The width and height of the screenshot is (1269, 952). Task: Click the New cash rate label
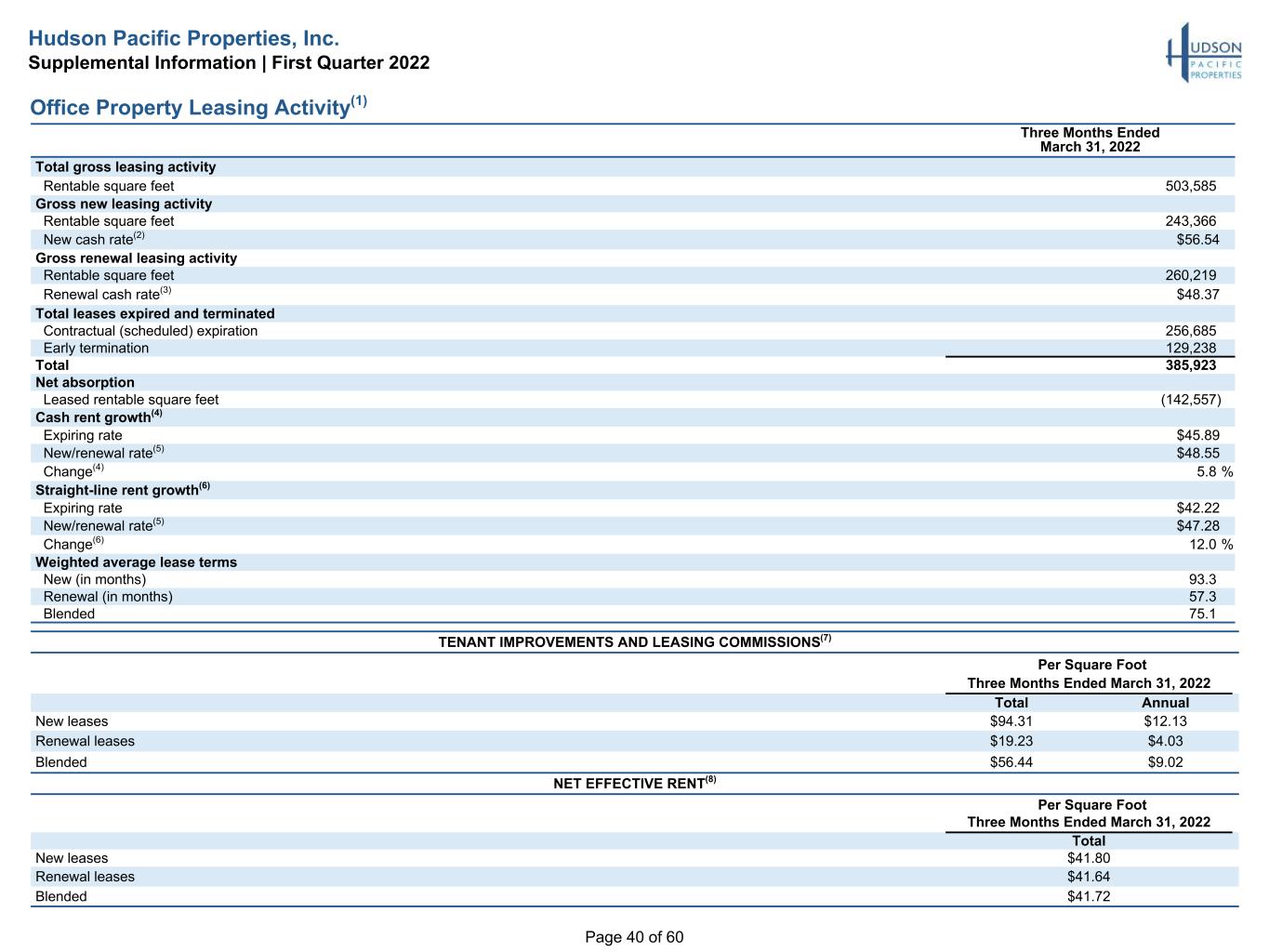pyautogui.click(x=94, y=239)
